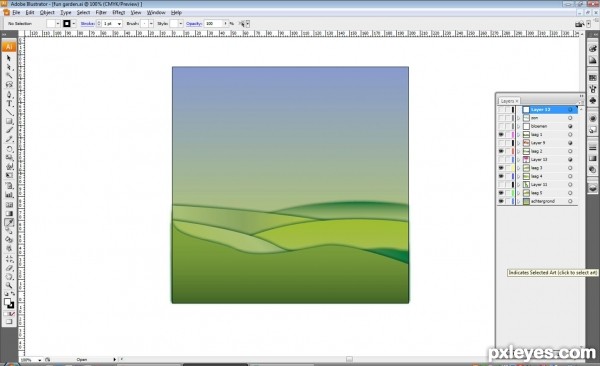Select the Column Graph tool
This screenshot has width=600, height=366.
coord(9,194)
